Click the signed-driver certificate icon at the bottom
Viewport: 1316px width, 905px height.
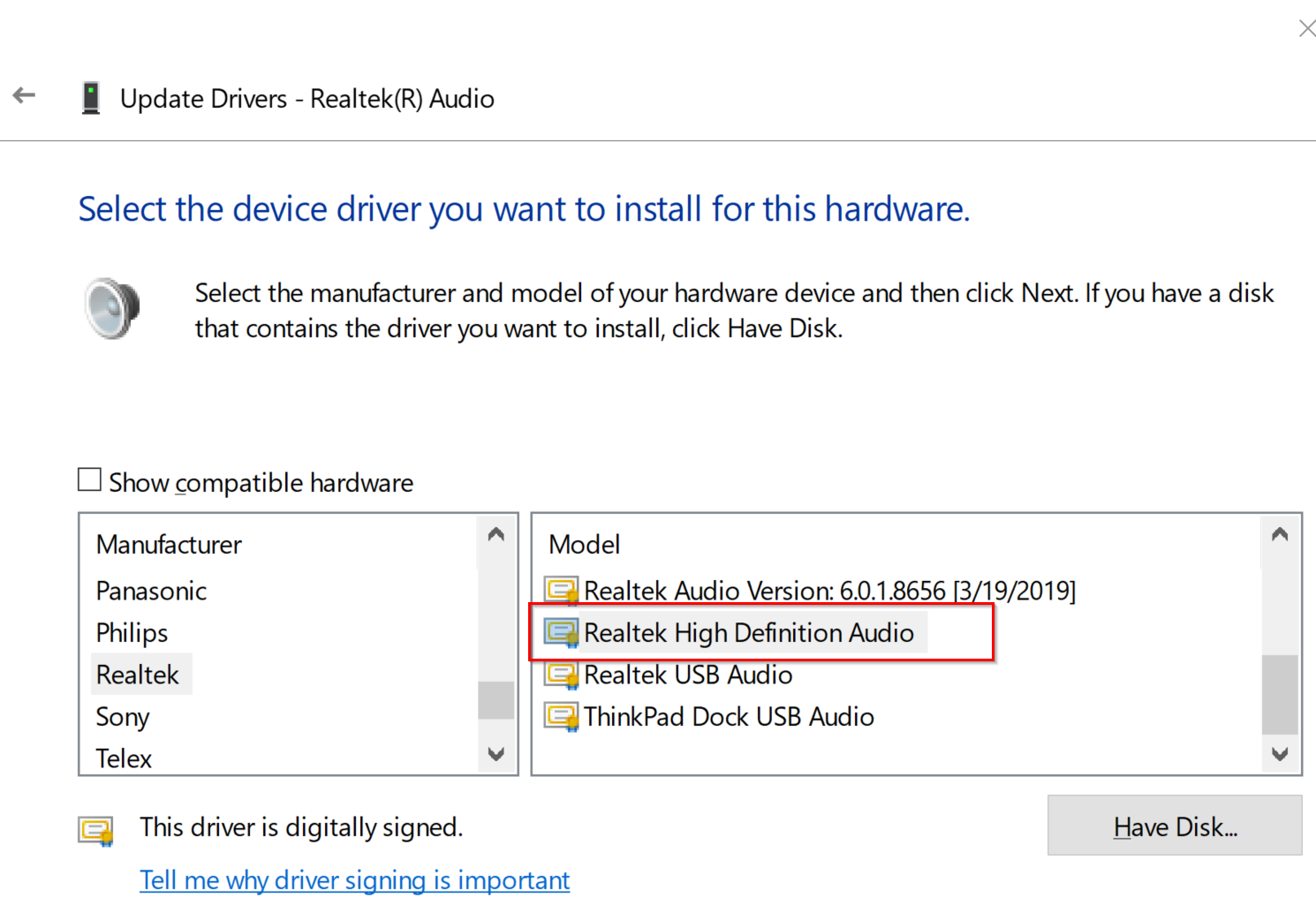click(96, 831)
